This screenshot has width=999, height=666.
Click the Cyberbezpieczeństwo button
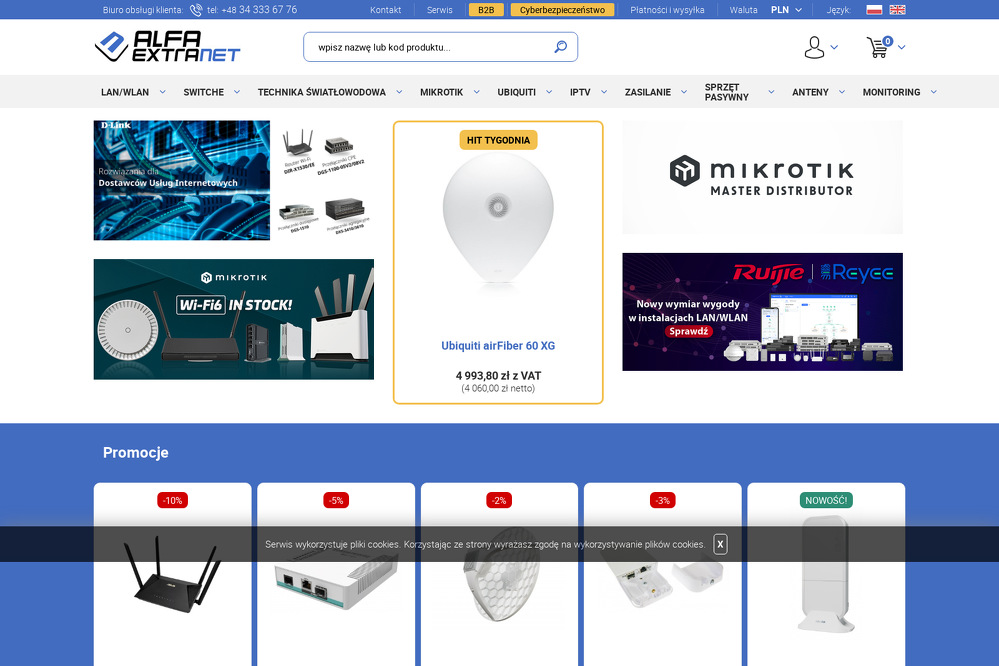(562, 10)
